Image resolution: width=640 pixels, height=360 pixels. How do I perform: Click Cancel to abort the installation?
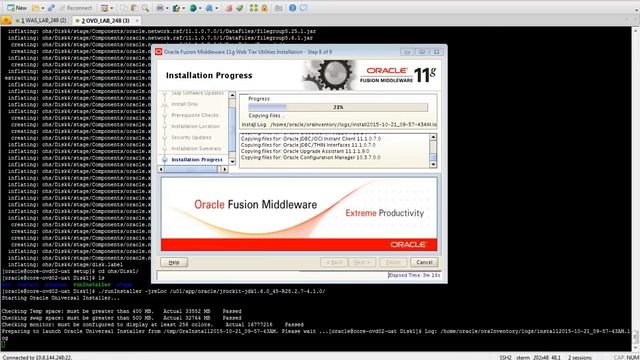[424, 262]
